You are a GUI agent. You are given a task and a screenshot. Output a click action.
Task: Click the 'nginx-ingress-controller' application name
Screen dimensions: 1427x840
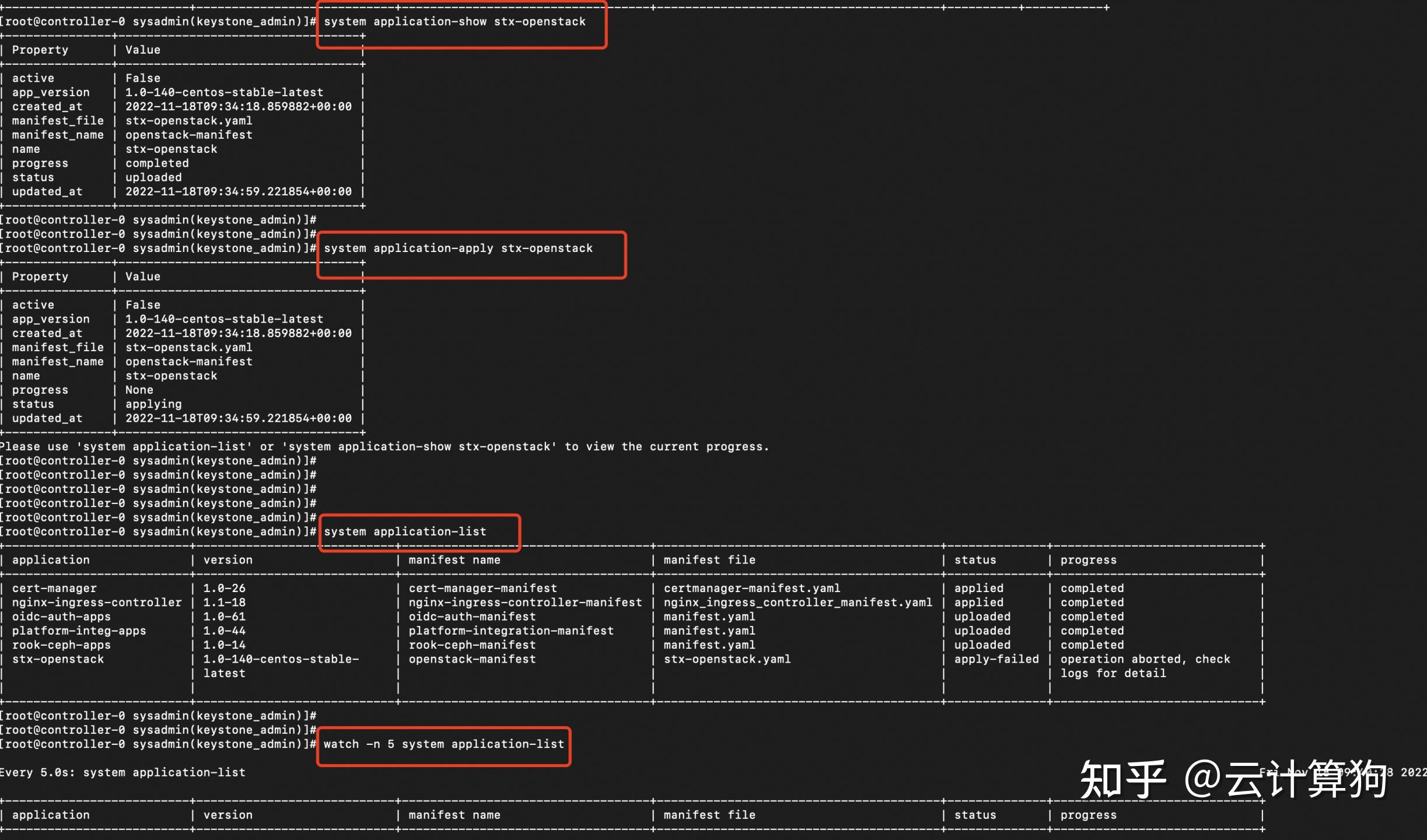point(97,603)
